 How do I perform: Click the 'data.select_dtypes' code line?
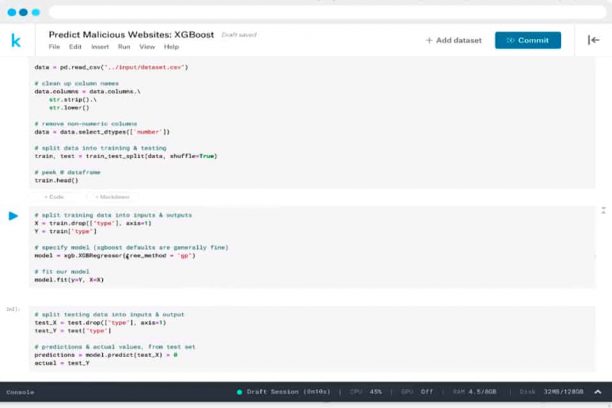102,132
